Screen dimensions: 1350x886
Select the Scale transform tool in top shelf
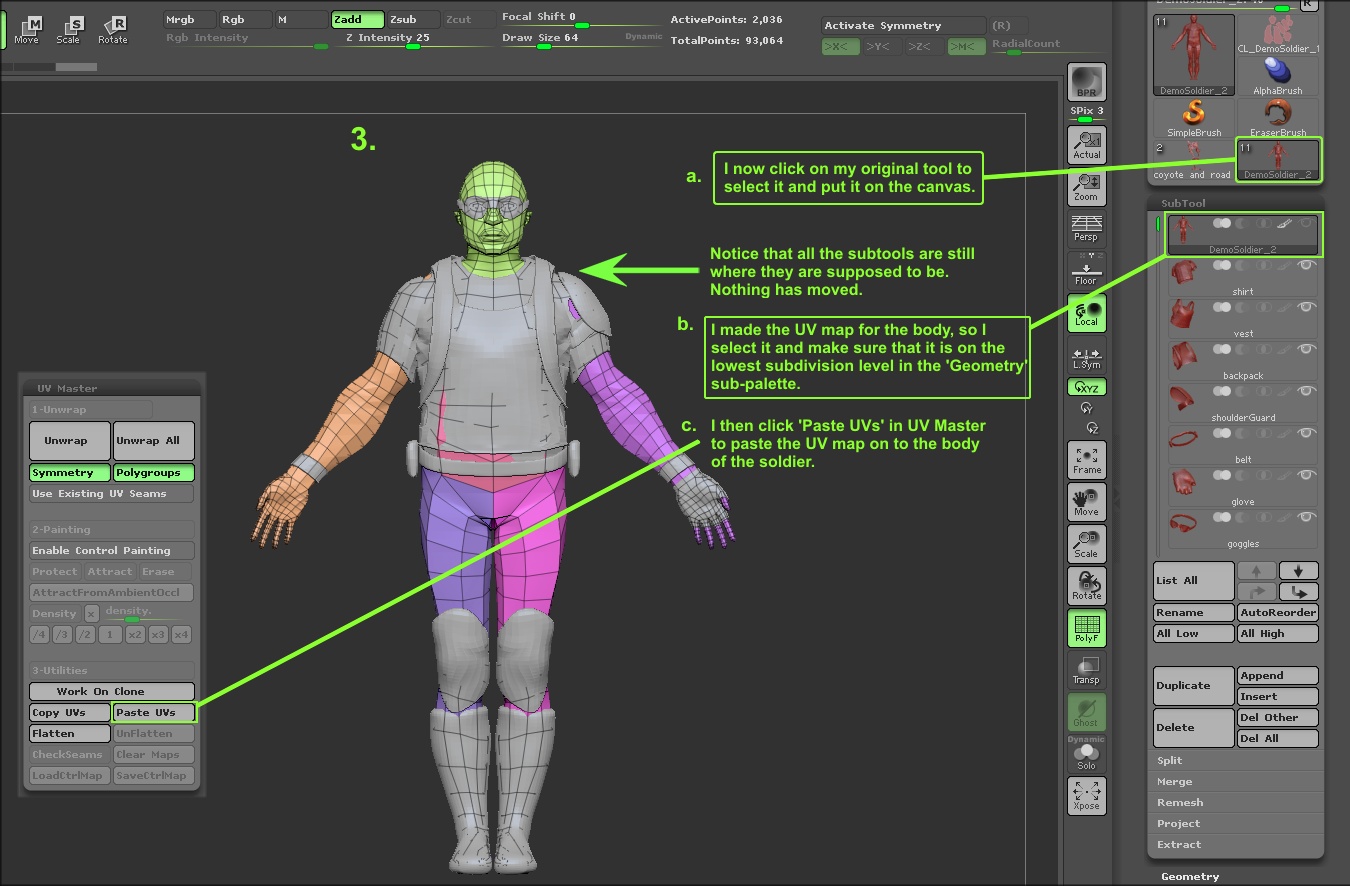click(x=68, y=29)
